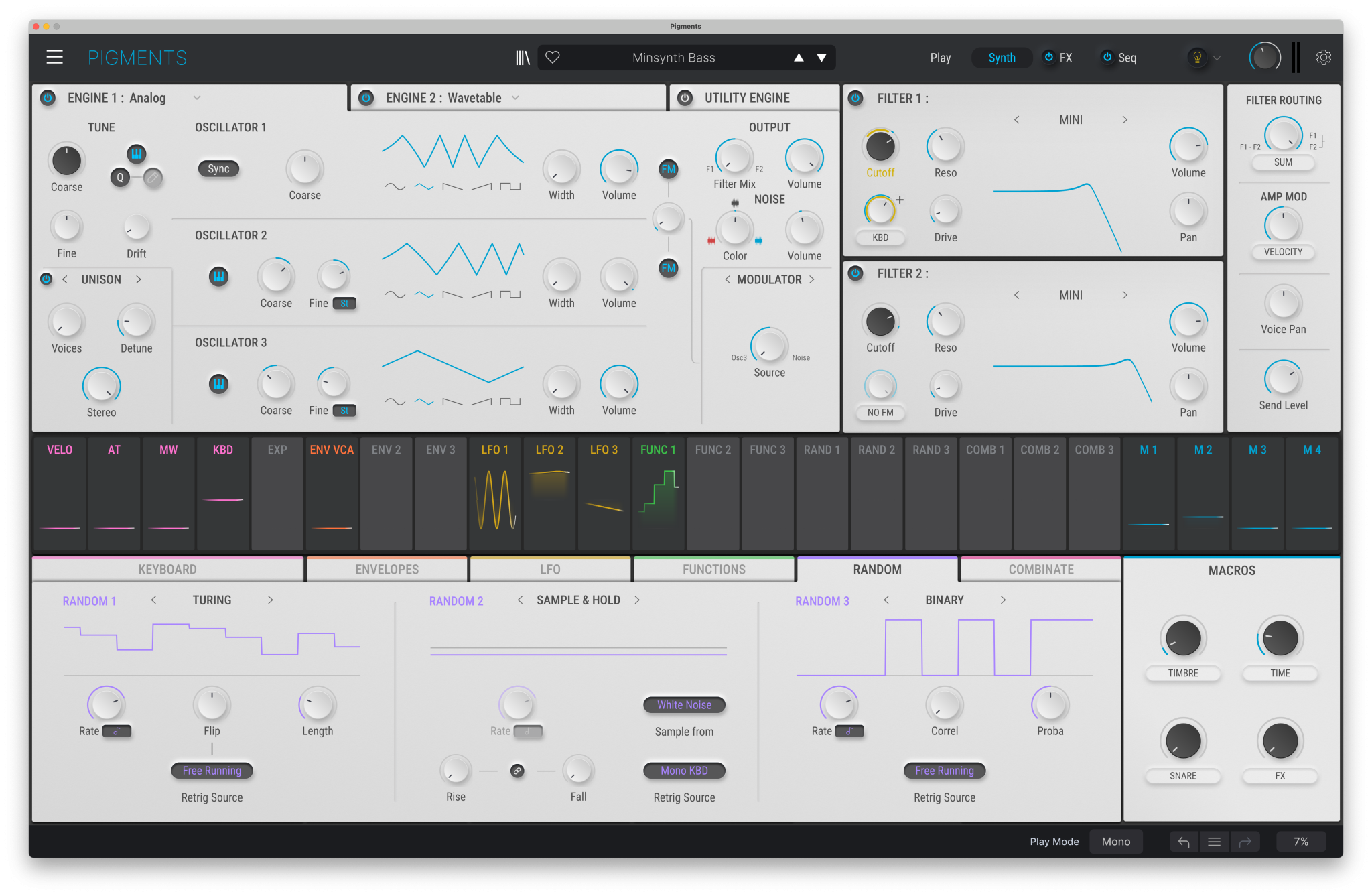
Task: Adjust the Filter 1 Cutoff knob
Action: [x=880, y=147]
